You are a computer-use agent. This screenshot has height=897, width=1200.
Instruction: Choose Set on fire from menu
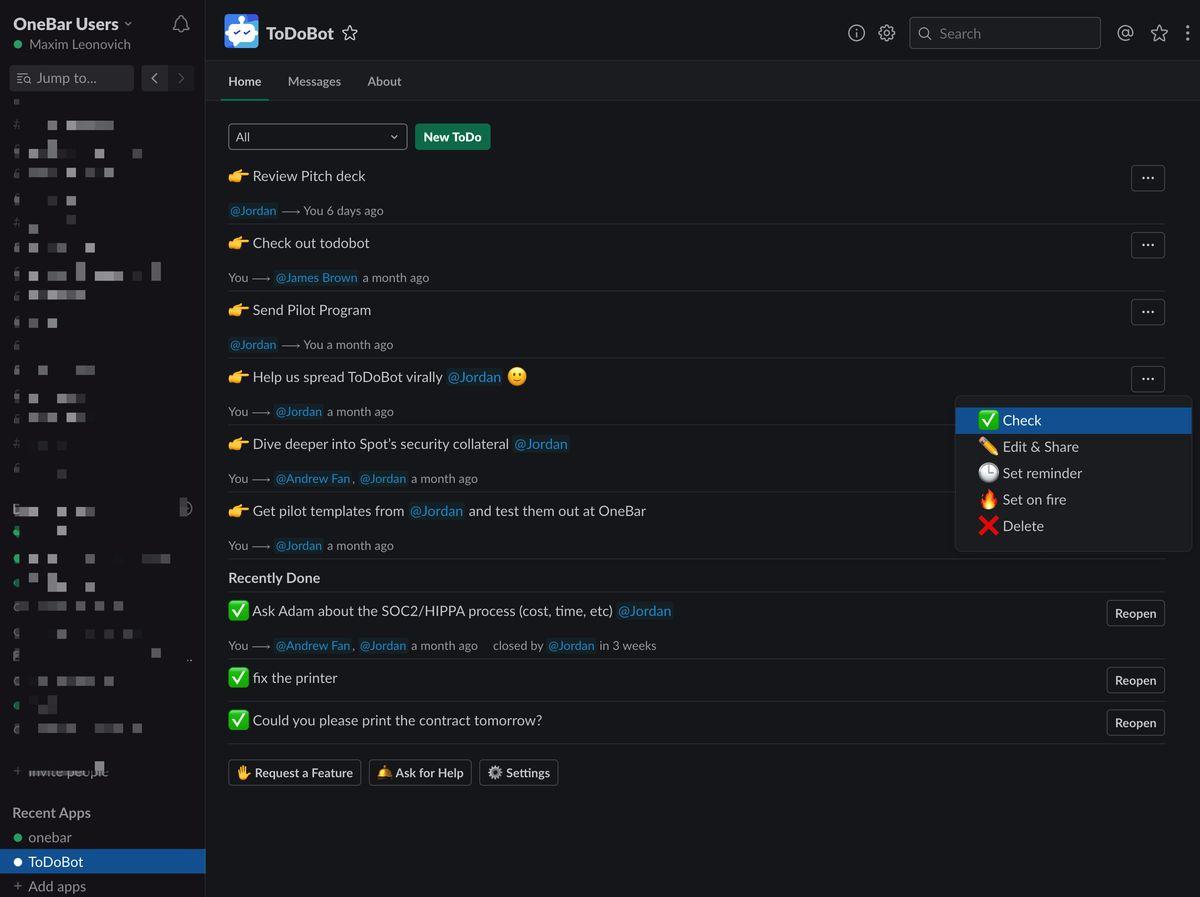pos(1033,500)
